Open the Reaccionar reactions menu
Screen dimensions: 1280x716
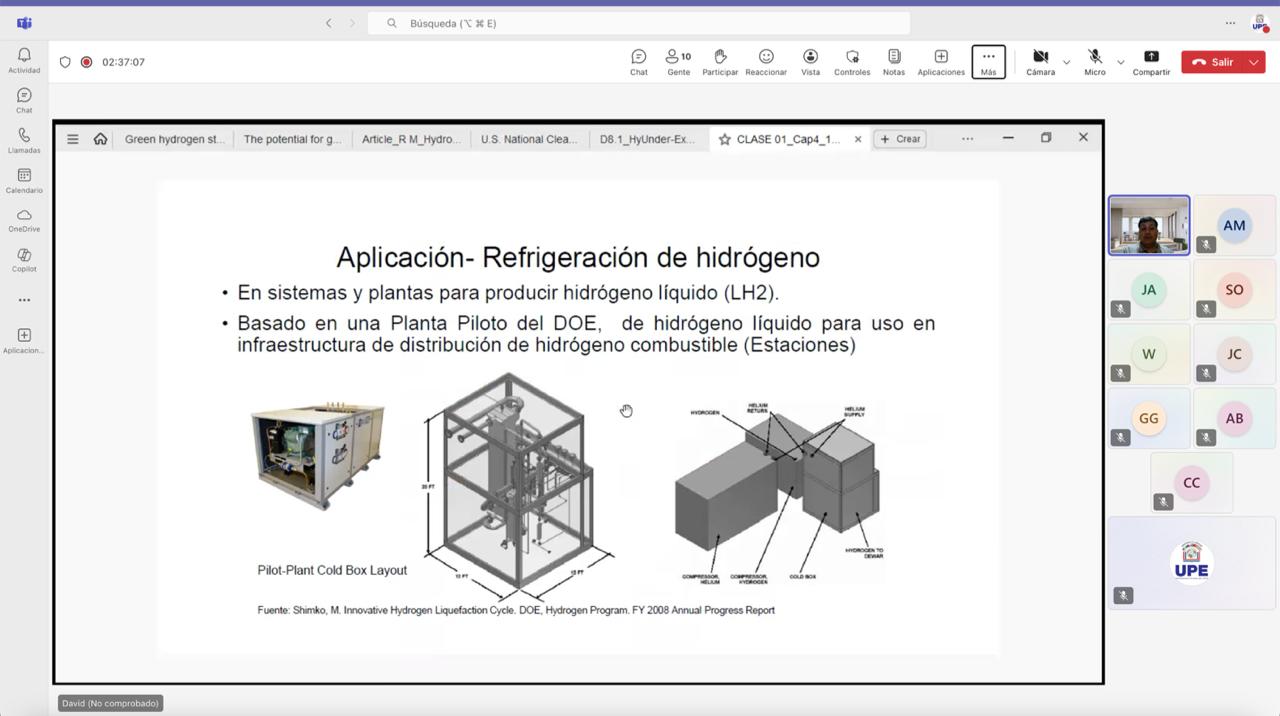point(765,61)
